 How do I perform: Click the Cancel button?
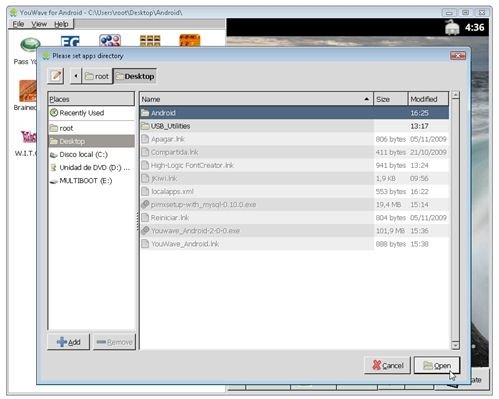387,366
